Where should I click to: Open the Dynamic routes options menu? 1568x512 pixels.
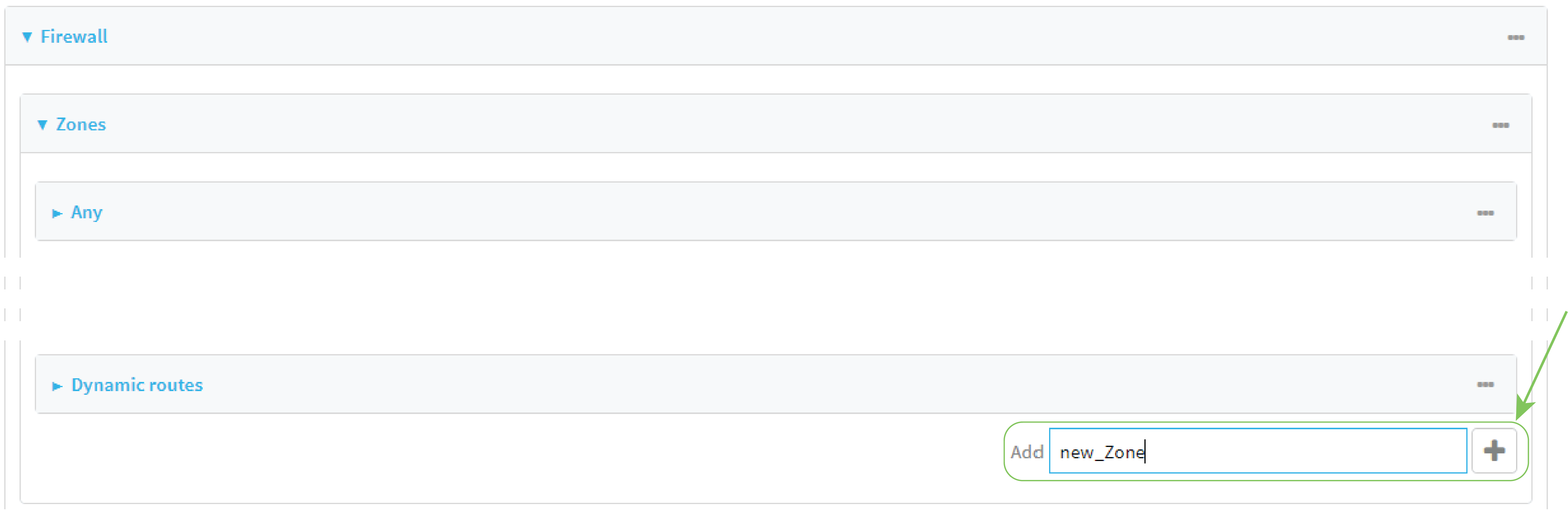click(x=1486, y=384)
